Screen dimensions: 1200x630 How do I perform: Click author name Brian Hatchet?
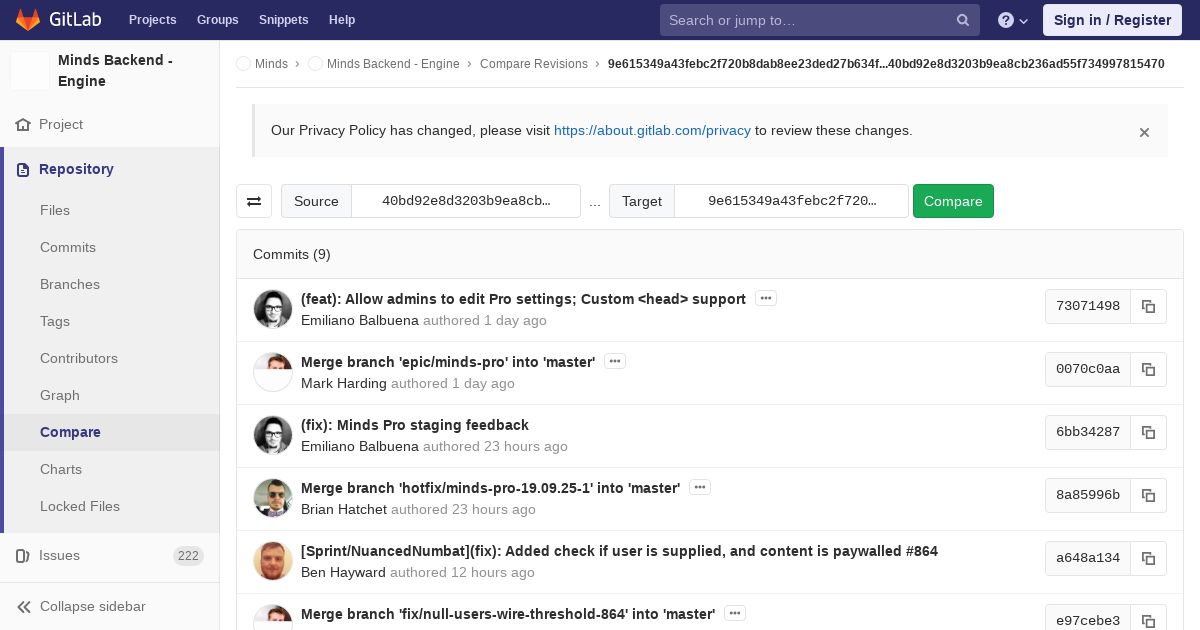click(x=344, y=509)
